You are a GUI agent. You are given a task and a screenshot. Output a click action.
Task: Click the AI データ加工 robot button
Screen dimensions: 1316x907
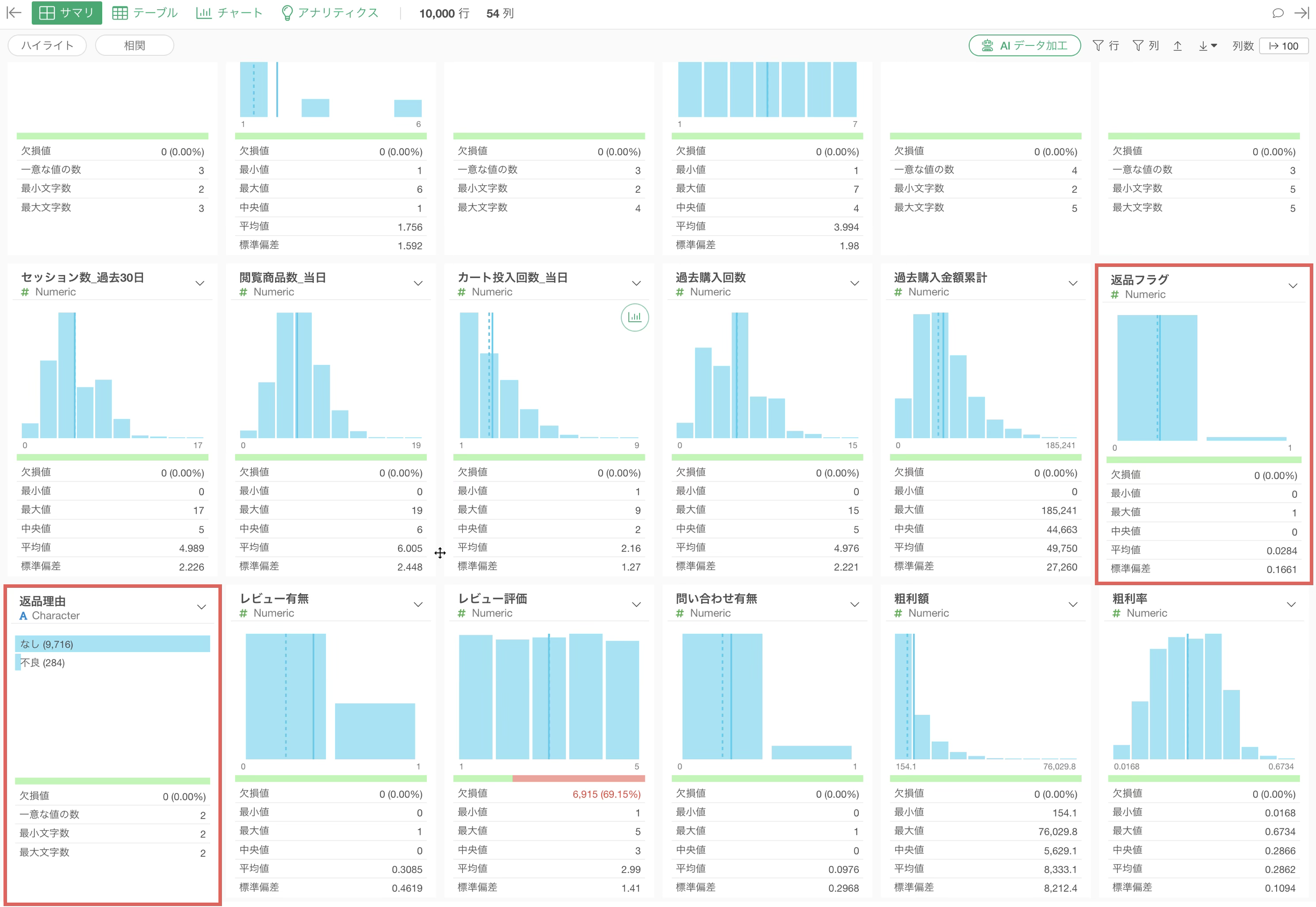1025,46
